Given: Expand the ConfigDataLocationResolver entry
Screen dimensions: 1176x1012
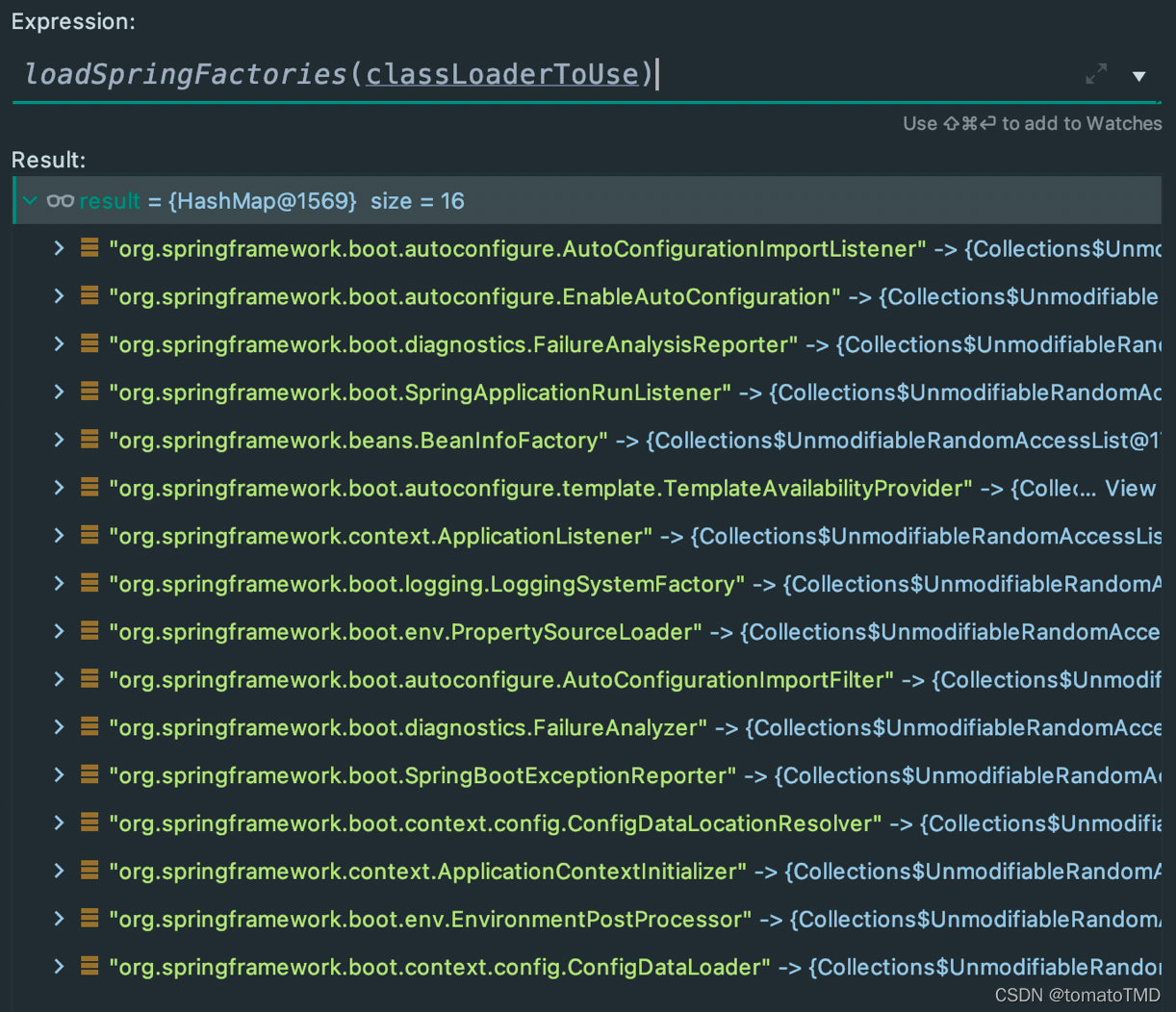Looking at the screenshot, I should click(59, 822).
